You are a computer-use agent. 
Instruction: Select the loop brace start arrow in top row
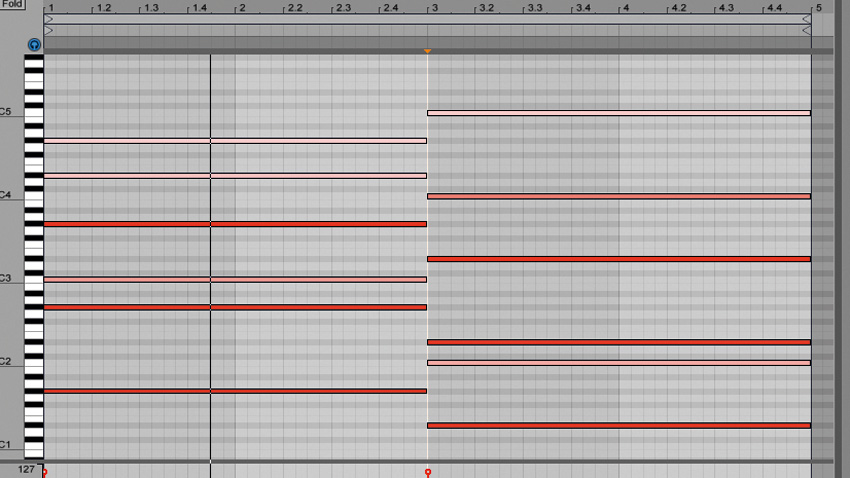49,19
